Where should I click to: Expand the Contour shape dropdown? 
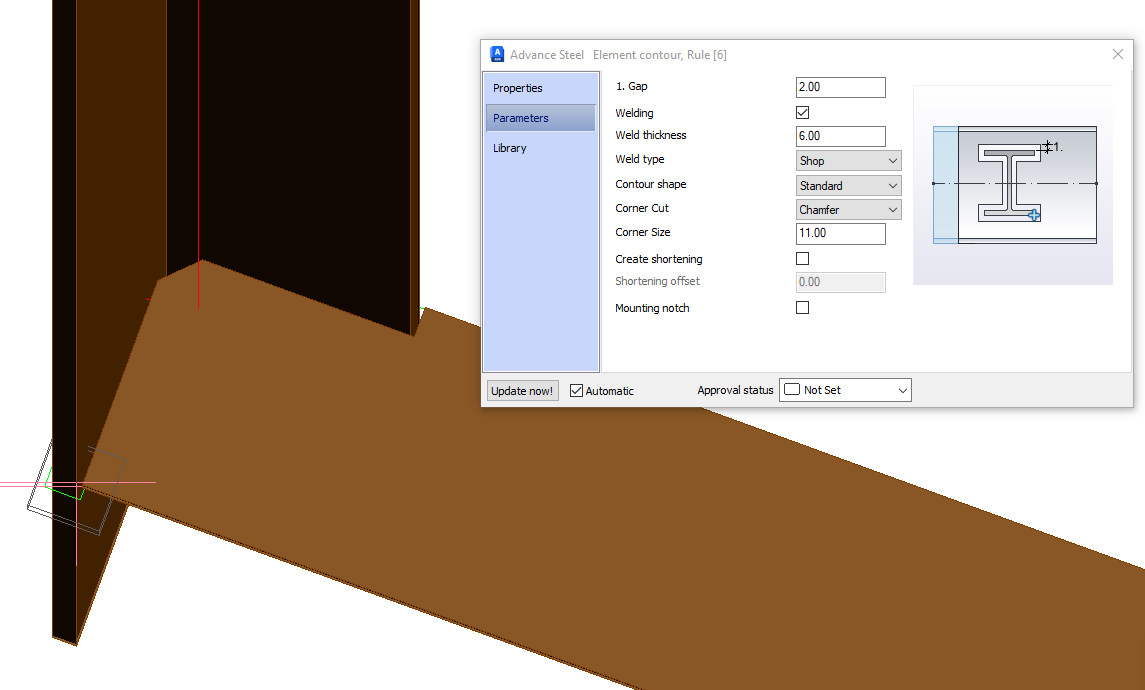(849, 185)
